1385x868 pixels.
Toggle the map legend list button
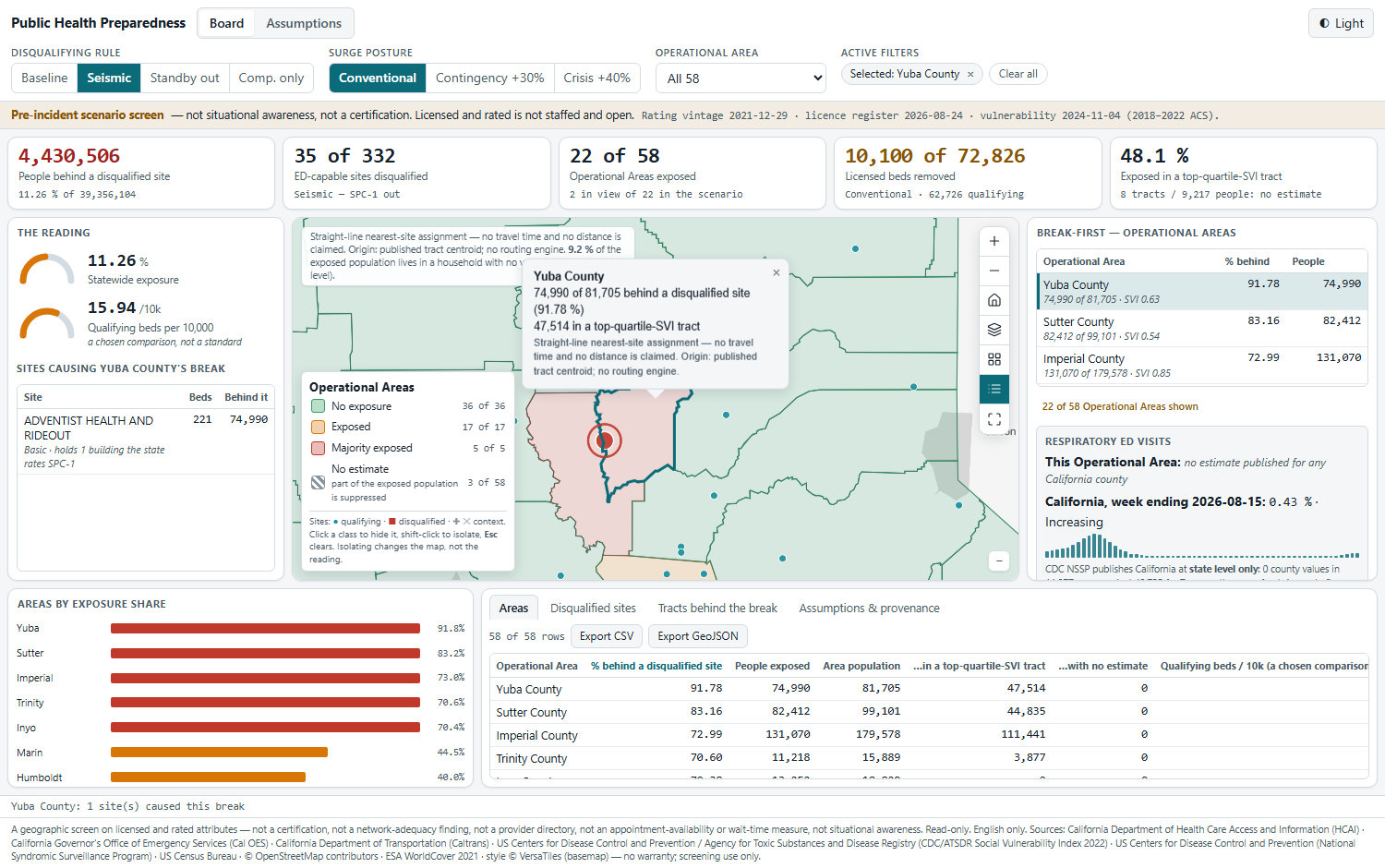994,389
